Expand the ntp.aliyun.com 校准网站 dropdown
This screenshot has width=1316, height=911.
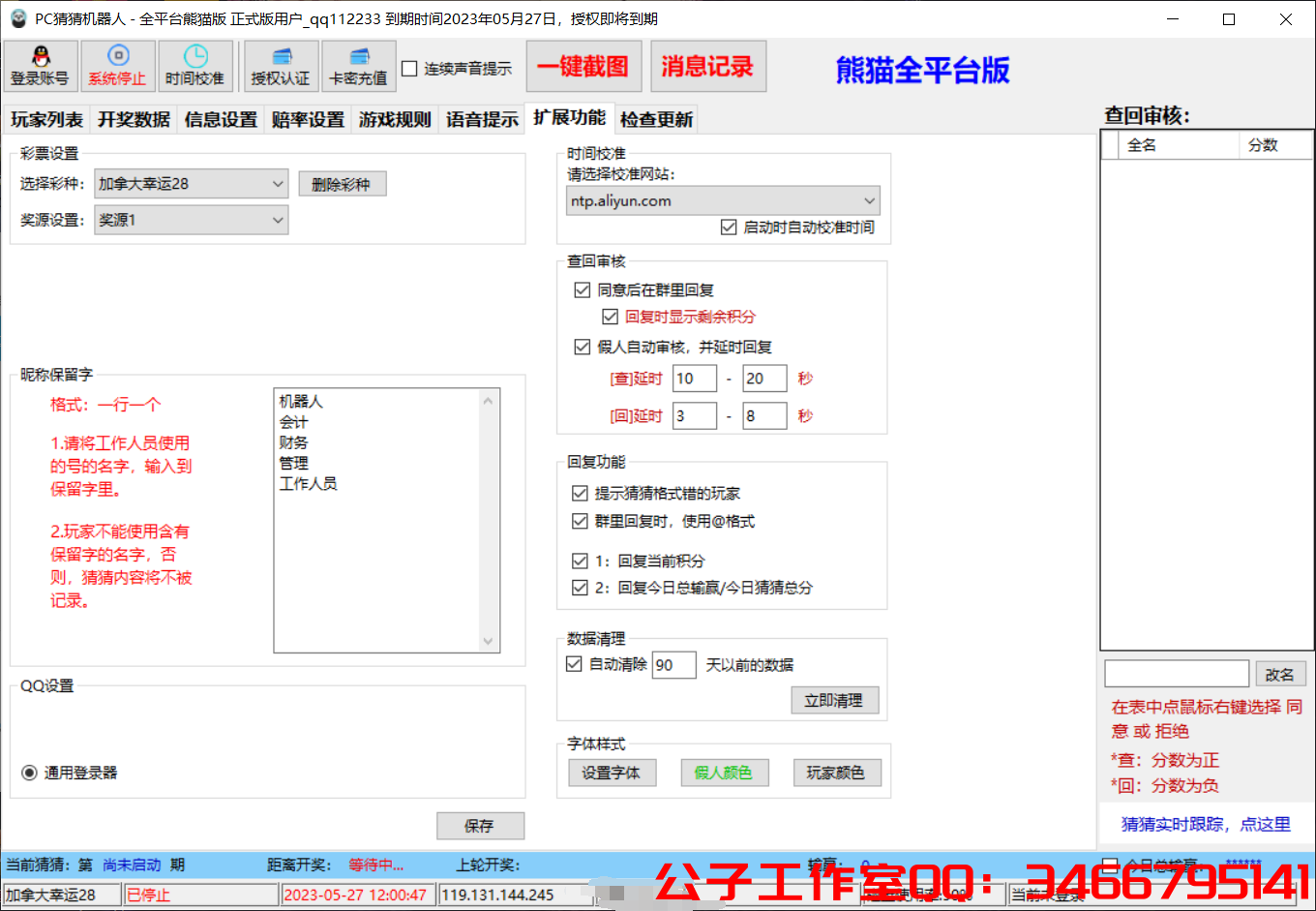point(723,200)
